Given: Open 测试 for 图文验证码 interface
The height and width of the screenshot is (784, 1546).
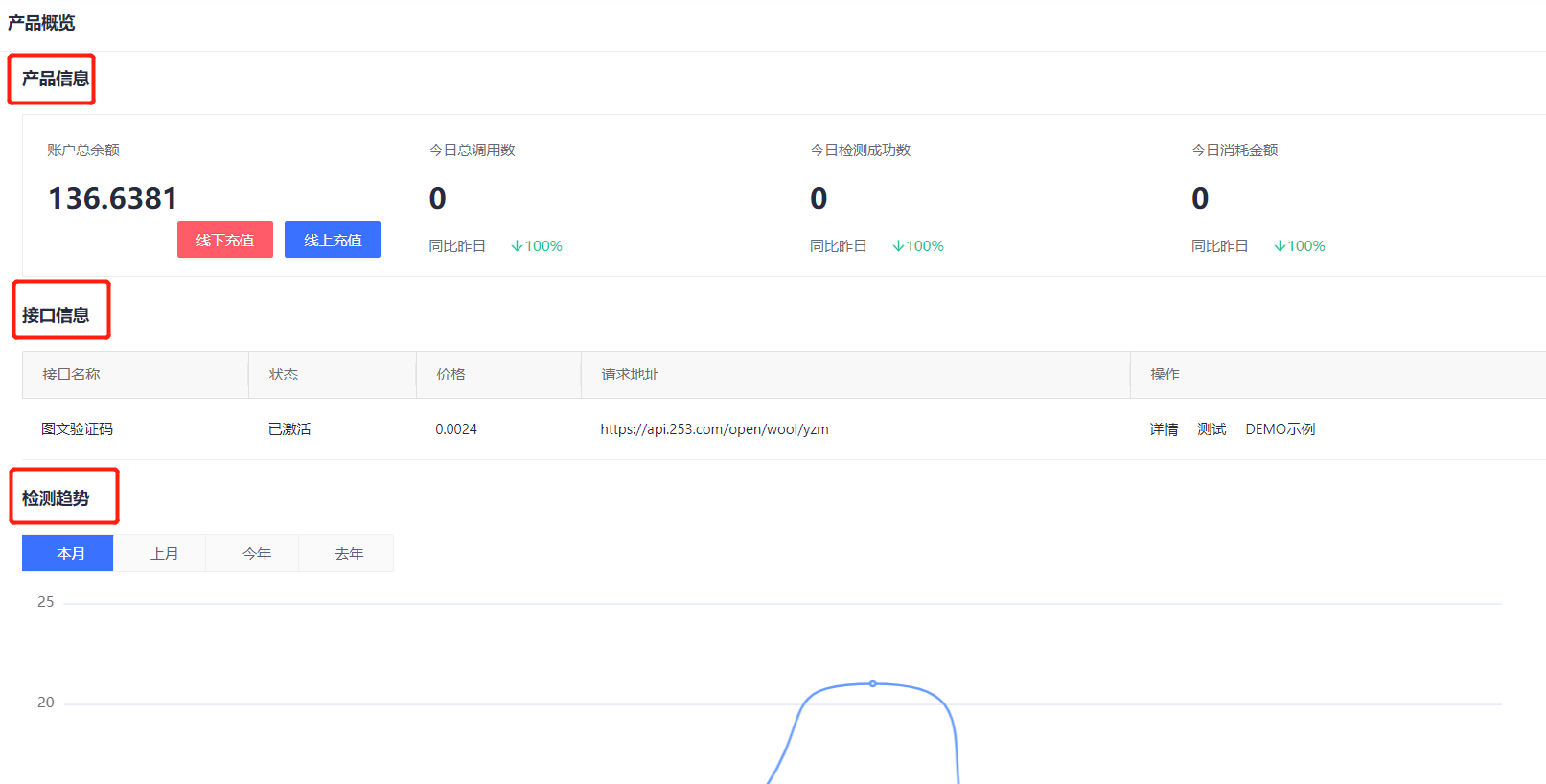Looking at the screenshot, I should coord(1211,429).
